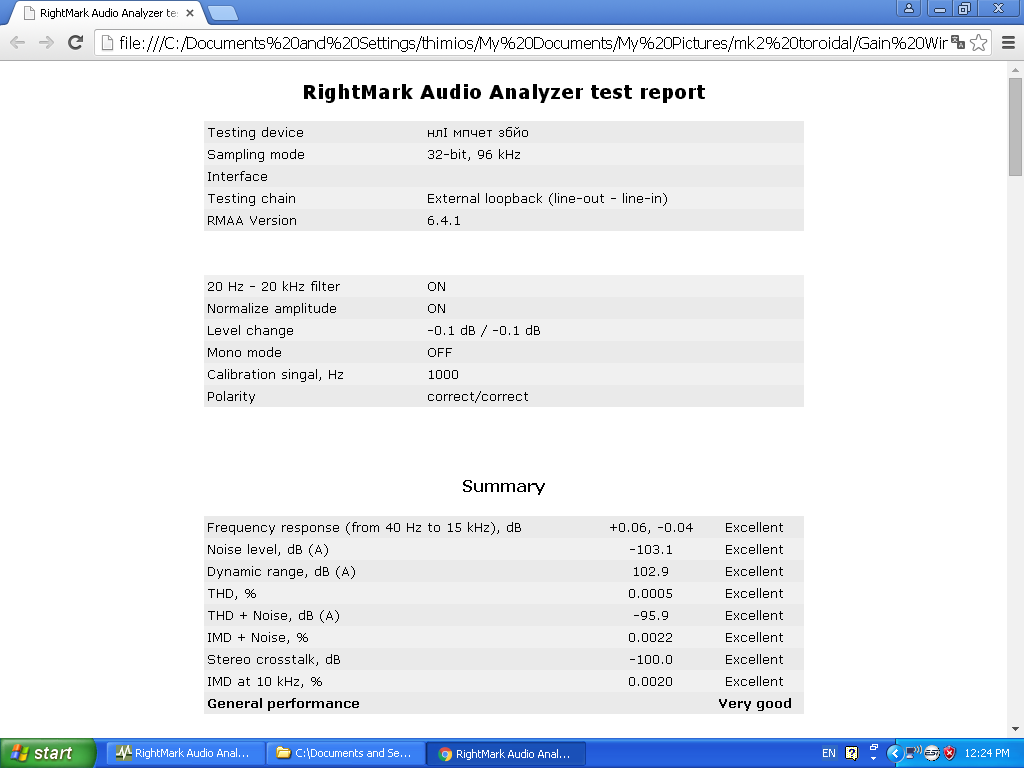Click the Dynamic range value 102.9
Viewport: 1024px width, 768px height.
650,571
